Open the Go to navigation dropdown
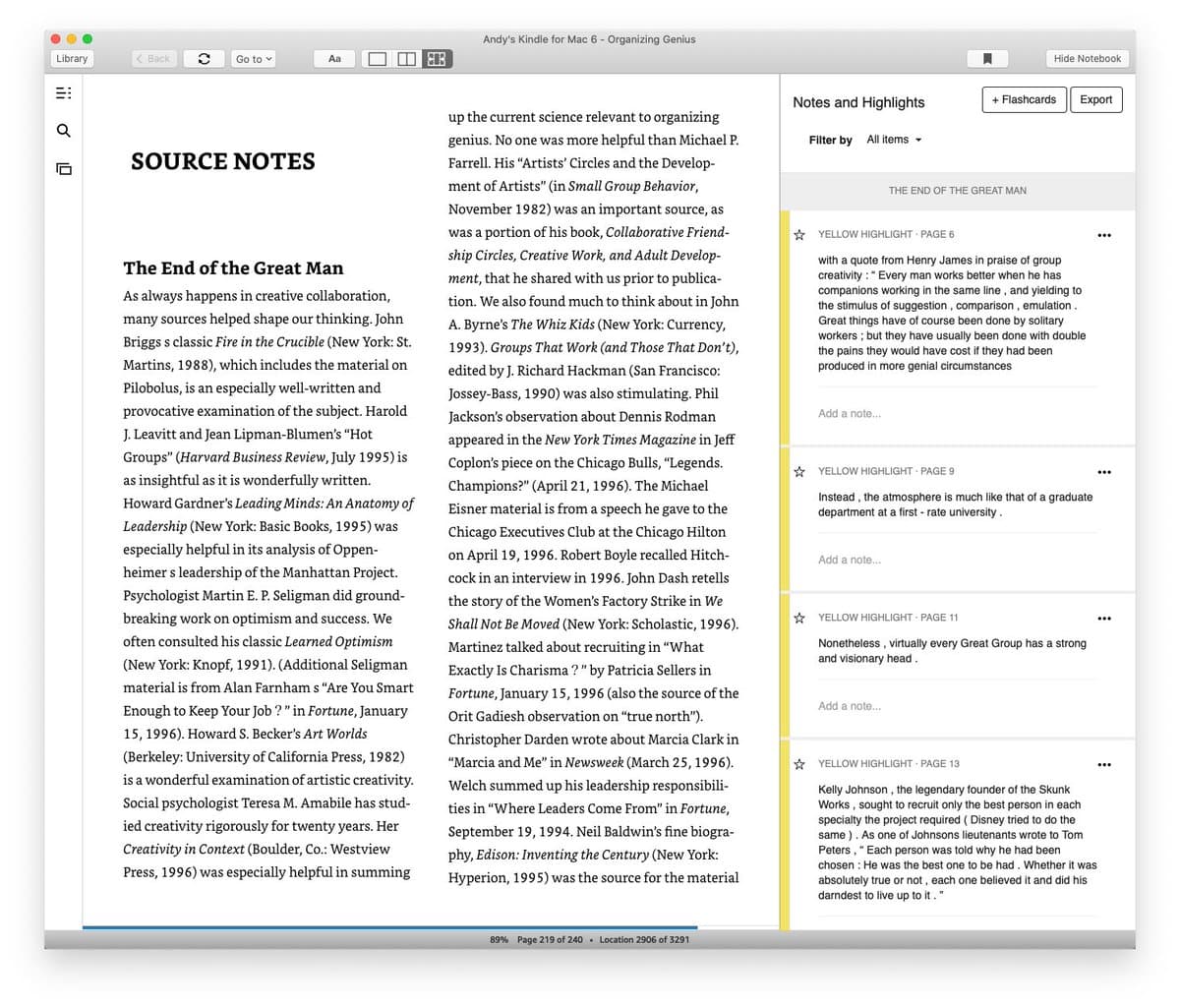This screenshot has width=1180, height=1008. (x=252, y=58)
